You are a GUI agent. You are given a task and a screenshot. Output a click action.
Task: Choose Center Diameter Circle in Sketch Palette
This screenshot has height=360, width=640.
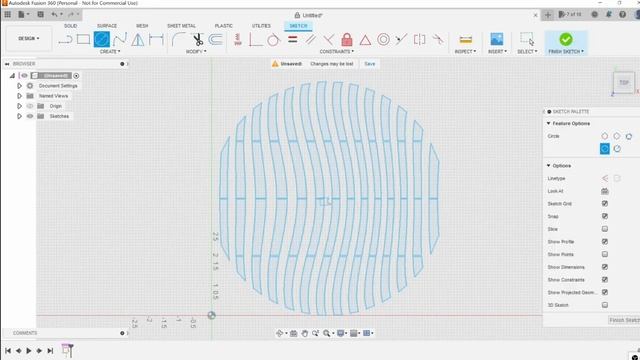[604, 136]
